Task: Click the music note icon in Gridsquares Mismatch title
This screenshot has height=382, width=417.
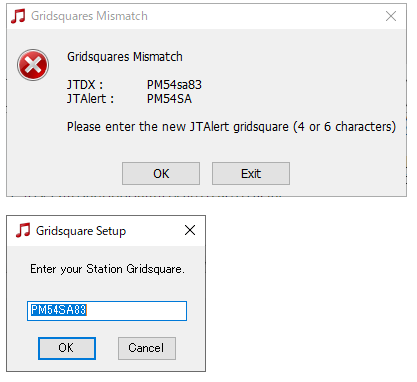Action: (18, 16)
